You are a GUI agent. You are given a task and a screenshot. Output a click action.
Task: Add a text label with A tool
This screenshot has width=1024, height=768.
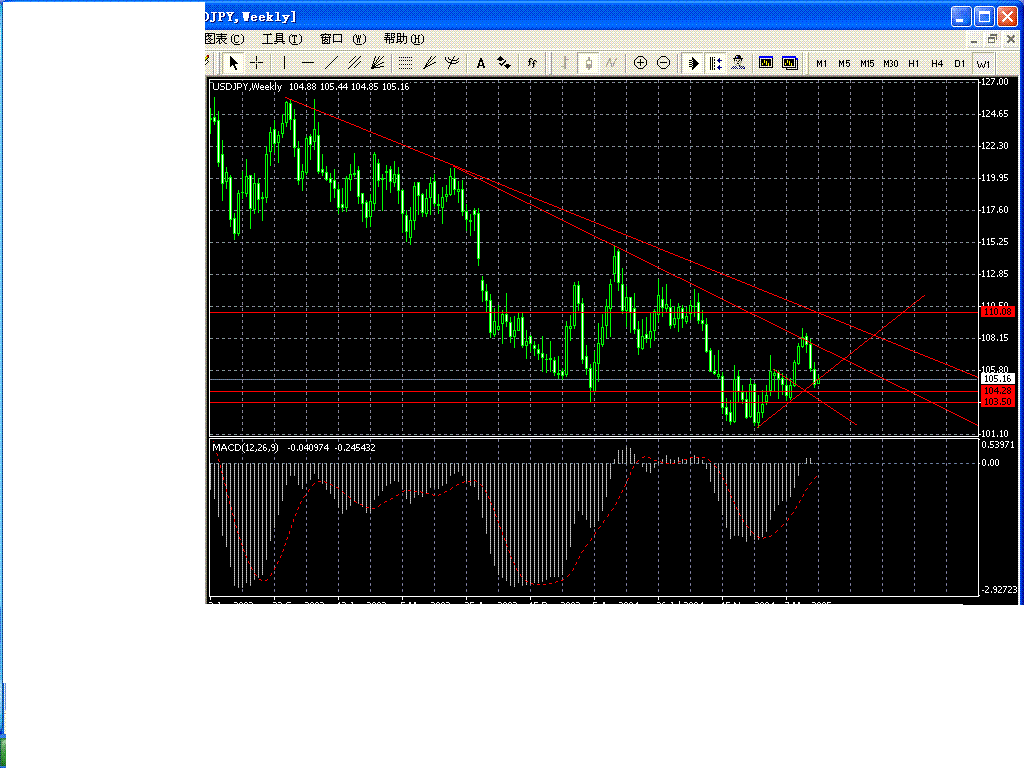[x=481, y=63]
